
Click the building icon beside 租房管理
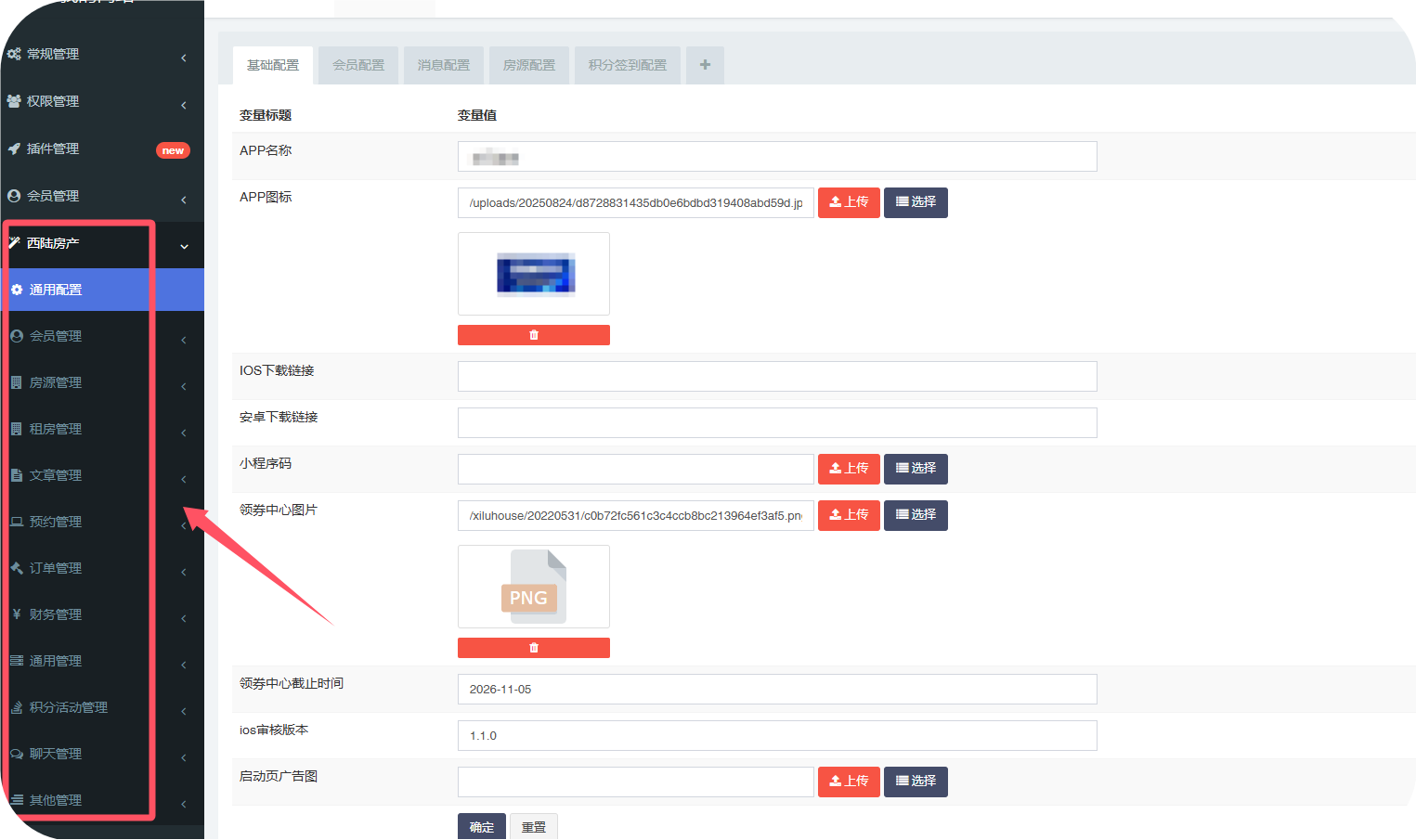[x=17, y=429]
